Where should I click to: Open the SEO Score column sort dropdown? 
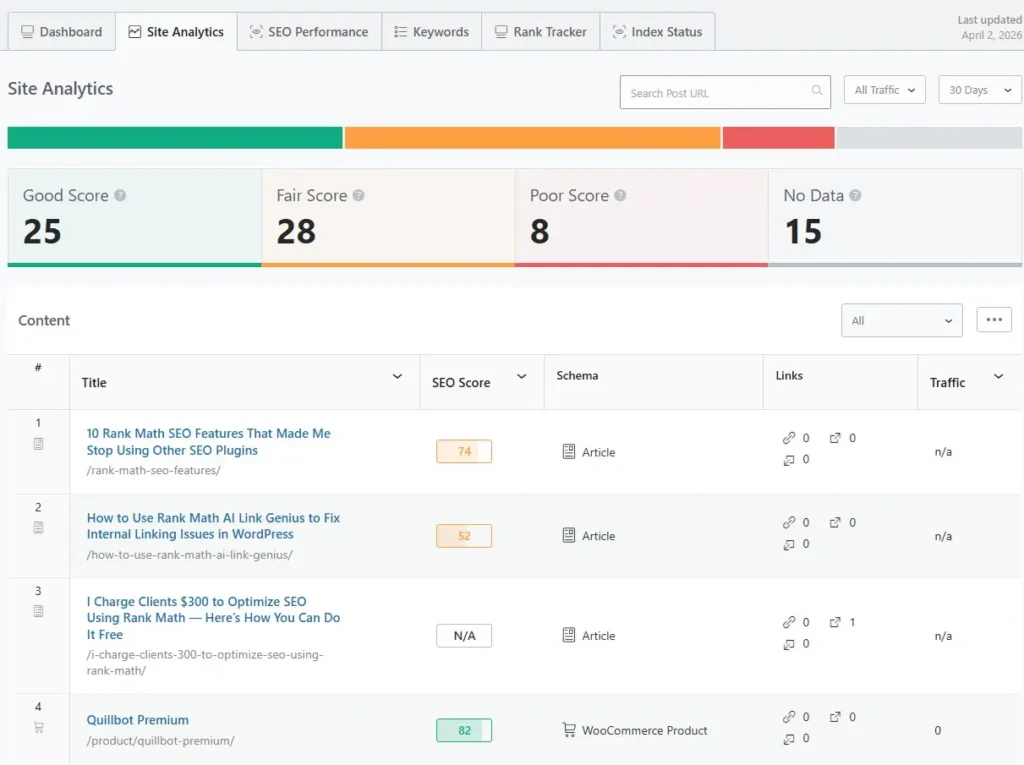coord(521,378)
